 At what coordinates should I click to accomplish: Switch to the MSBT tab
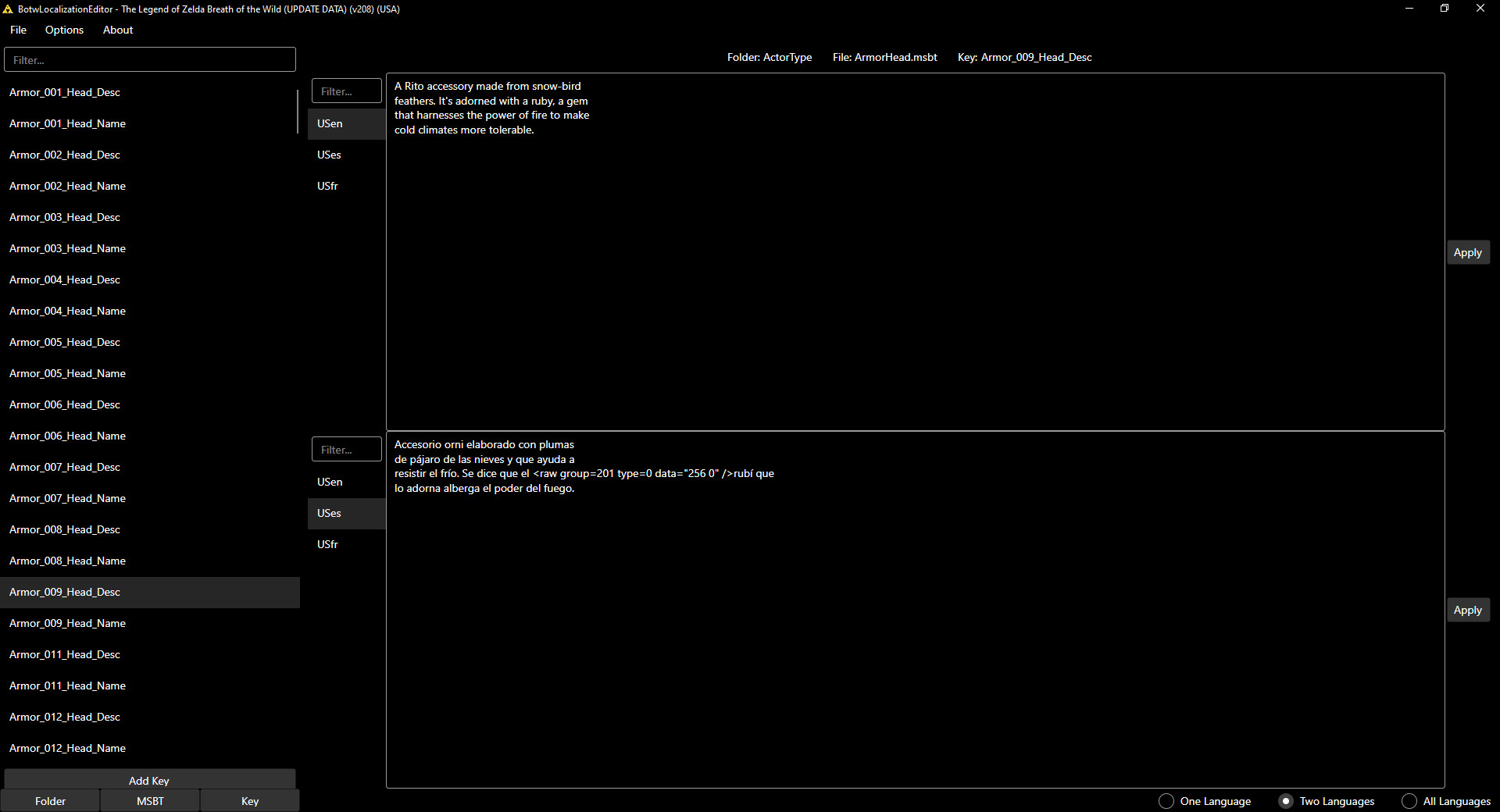pyautogui.click(x=150, y=801)
